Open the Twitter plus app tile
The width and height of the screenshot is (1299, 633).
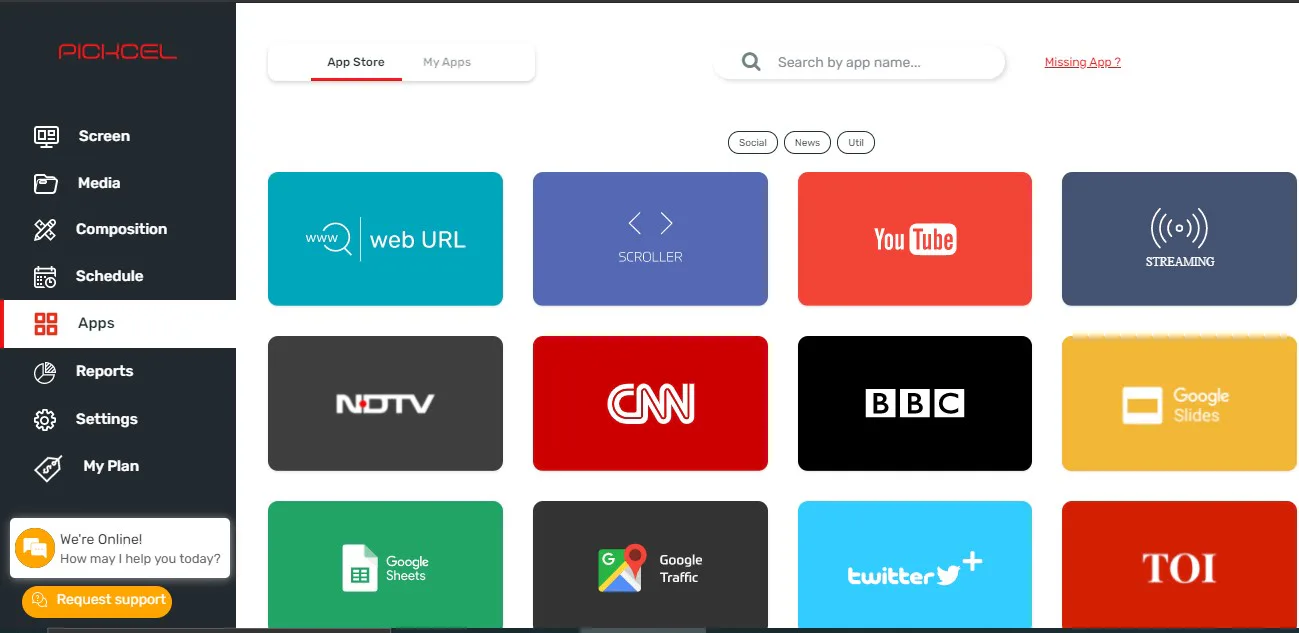pyautogui.click(x=915, y=565)
